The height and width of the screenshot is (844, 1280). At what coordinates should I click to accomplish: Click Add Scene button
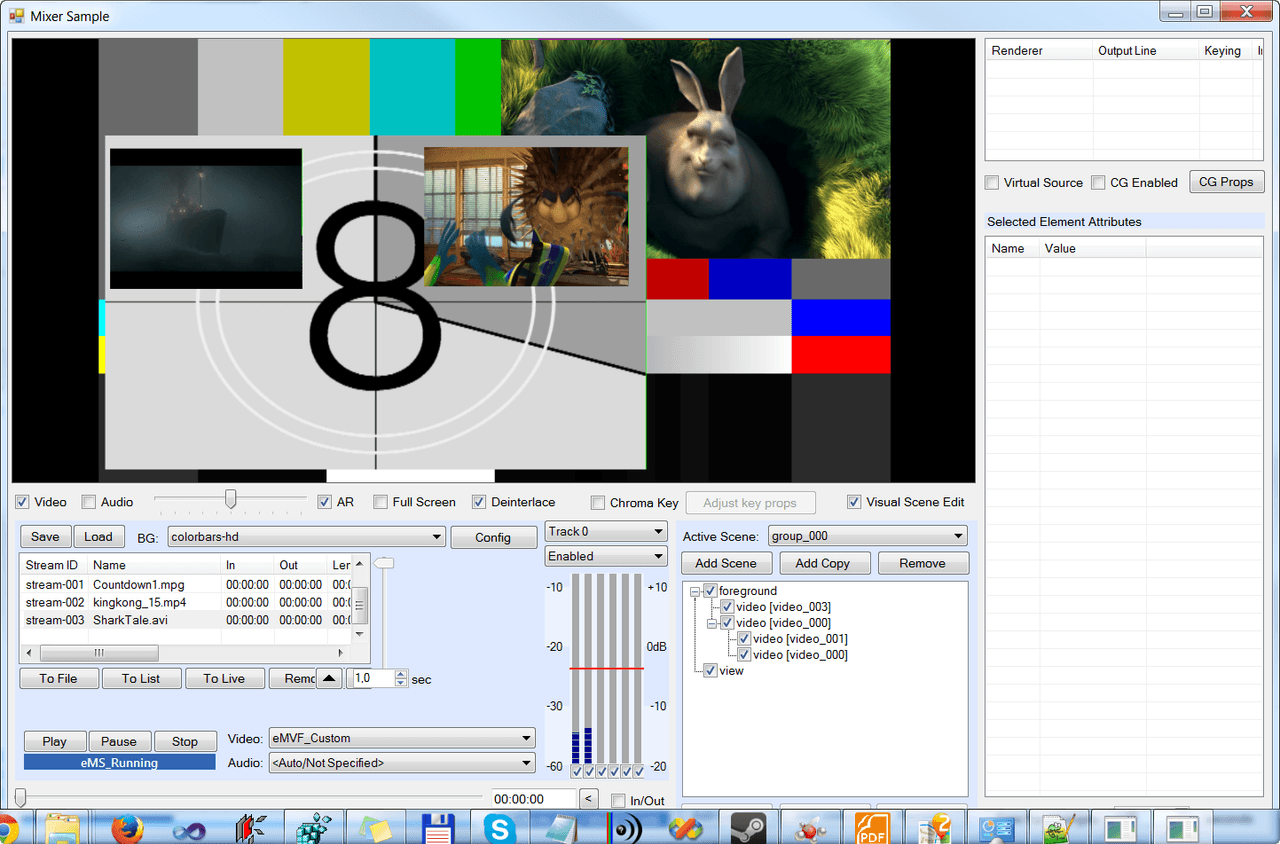727,563
